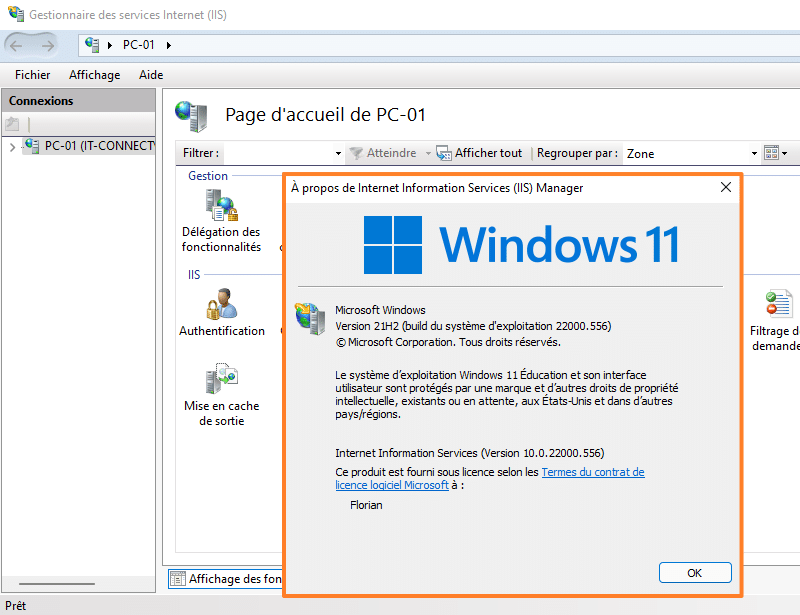Switch to Affichage des fonctionnalités tab

[226, 579]
